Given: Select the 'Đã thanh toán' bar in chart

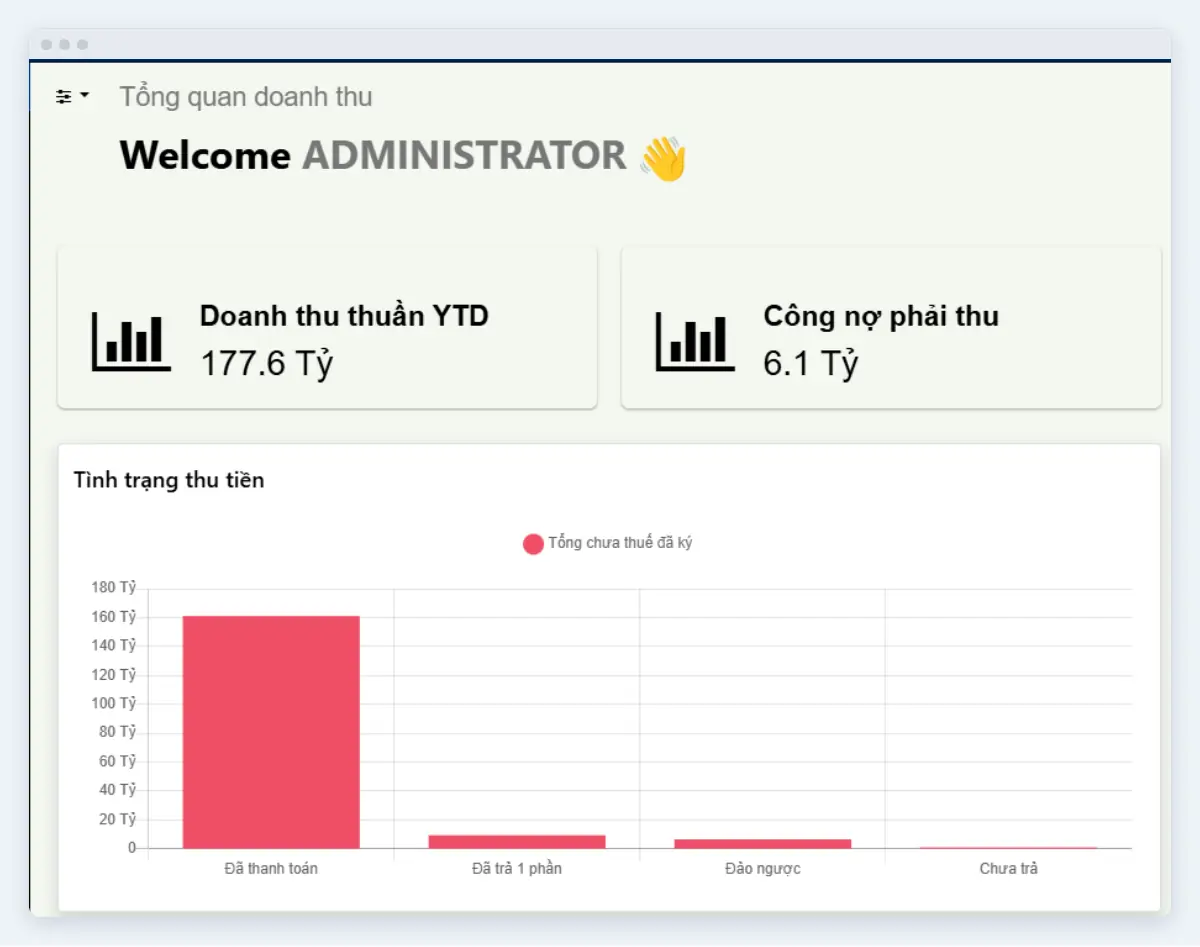Looking at the screenshot, I should (271, 732).
